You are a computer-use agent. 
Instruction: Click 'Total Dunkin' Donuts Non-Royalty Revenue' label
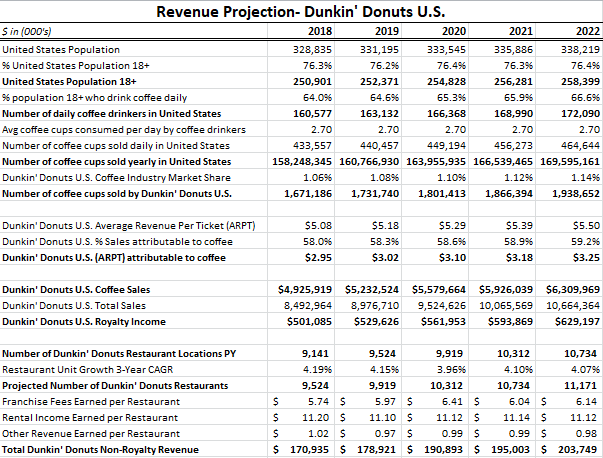(100, 450)
